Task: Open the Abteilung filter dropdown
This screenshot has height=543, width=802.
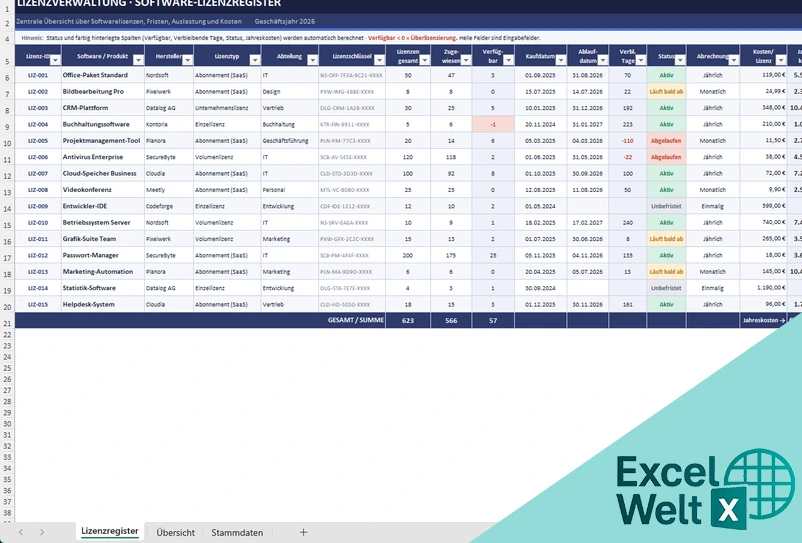Action: tap(312, 60)
